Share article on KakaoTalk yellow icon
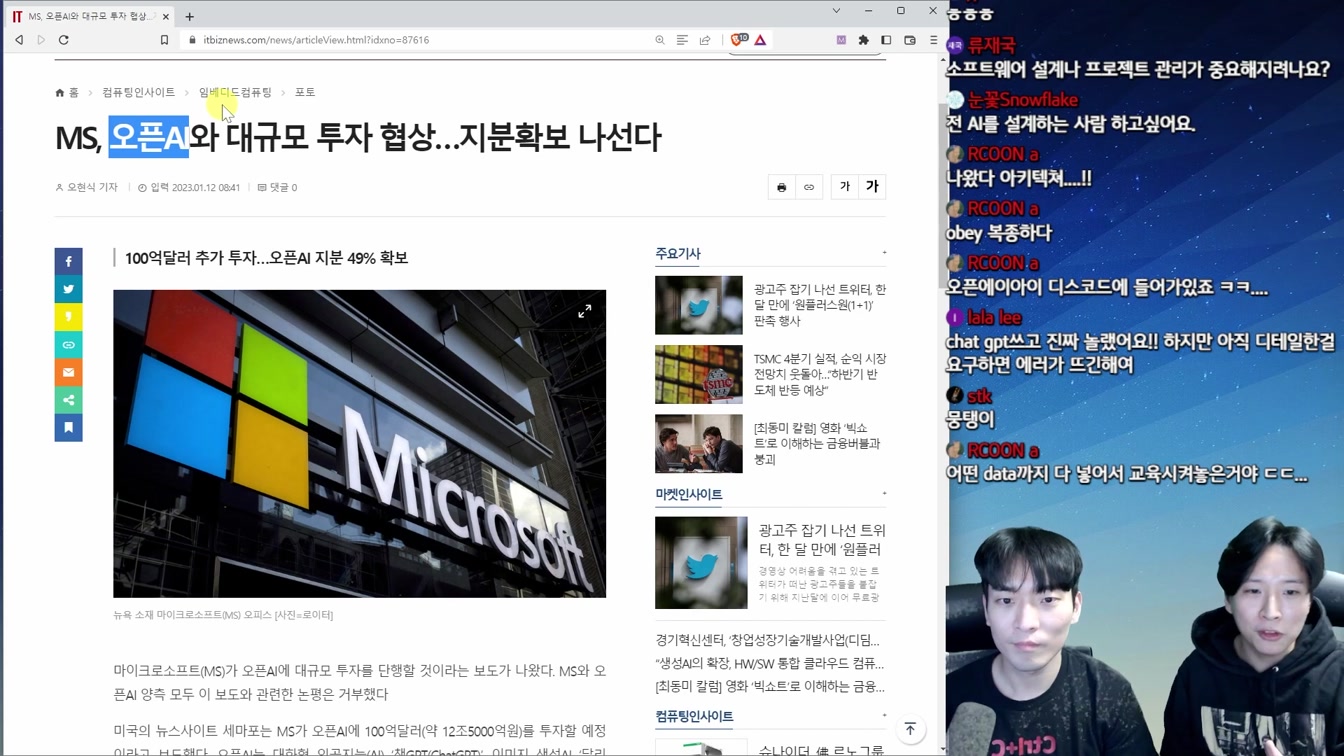Image resolution: width=1344 pixels, height=756 pixels. click(69, 317)
